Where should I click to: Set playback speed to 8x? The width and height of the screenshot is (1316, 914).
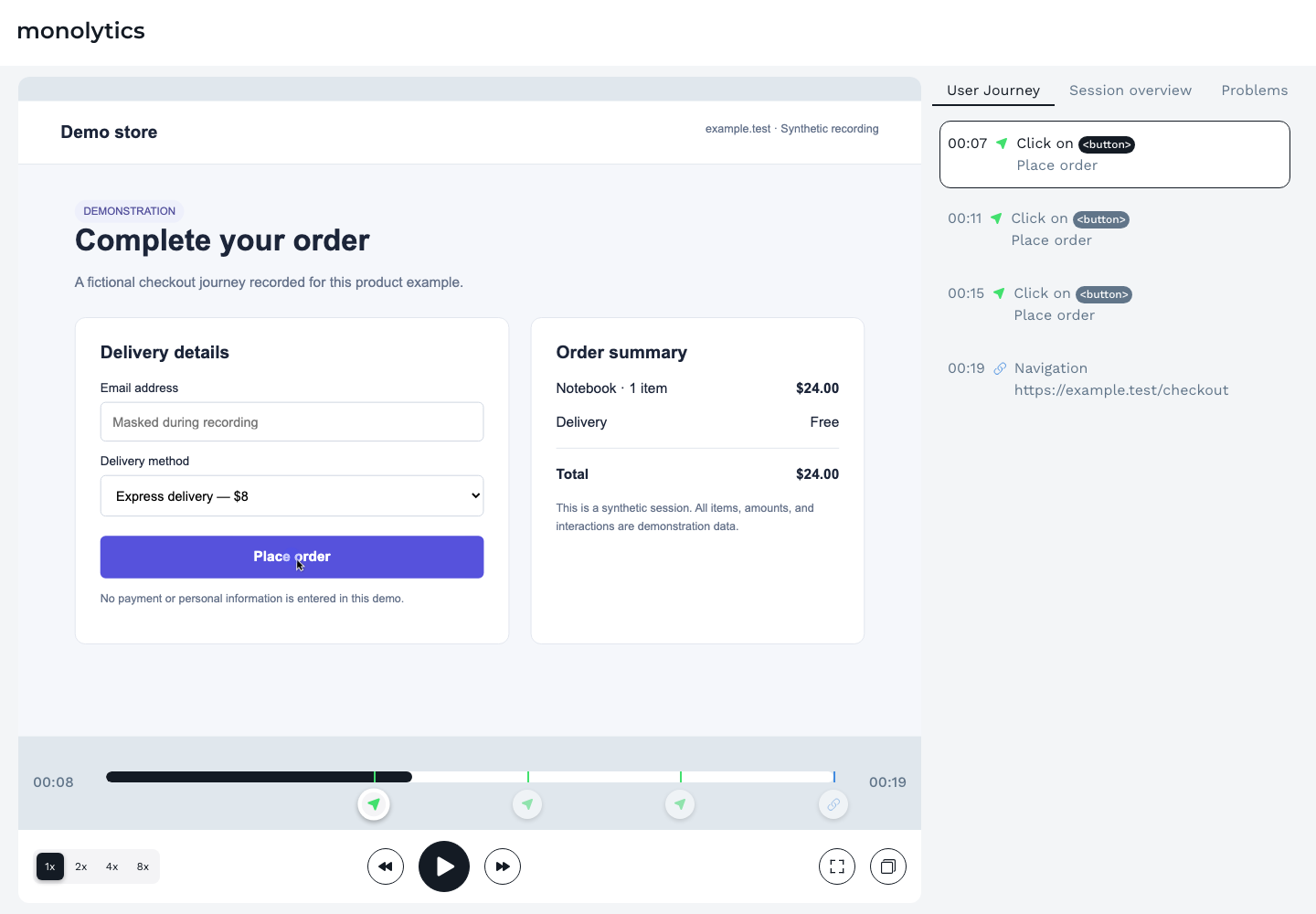tap(143, 866)
